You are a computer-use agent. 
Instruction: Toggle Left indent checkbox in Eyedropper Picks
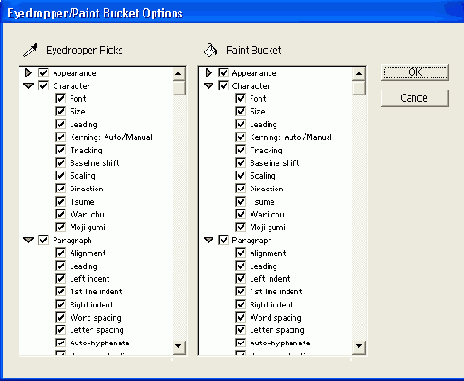click(60, 278)
